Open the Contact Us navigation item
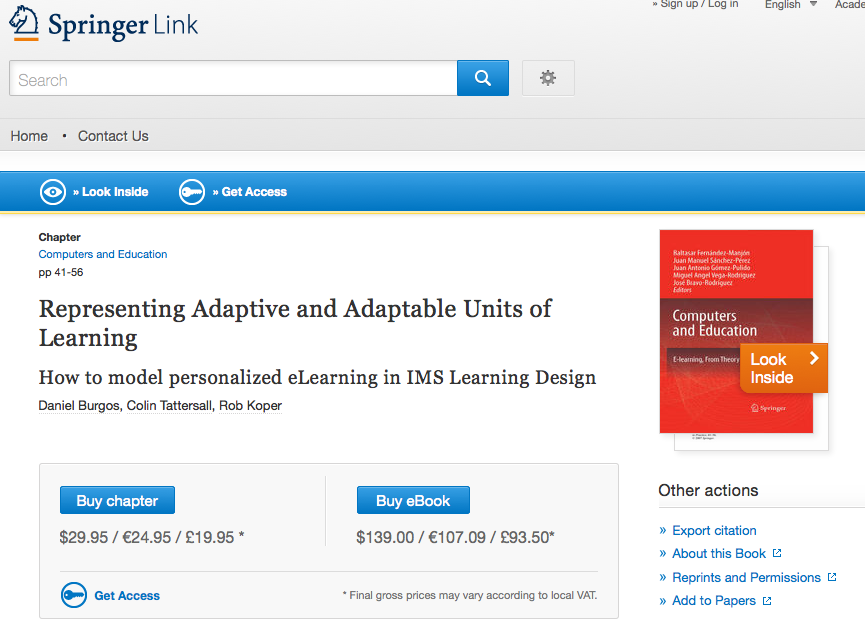Viewport: 865px width, 635px height. [113, 136]
